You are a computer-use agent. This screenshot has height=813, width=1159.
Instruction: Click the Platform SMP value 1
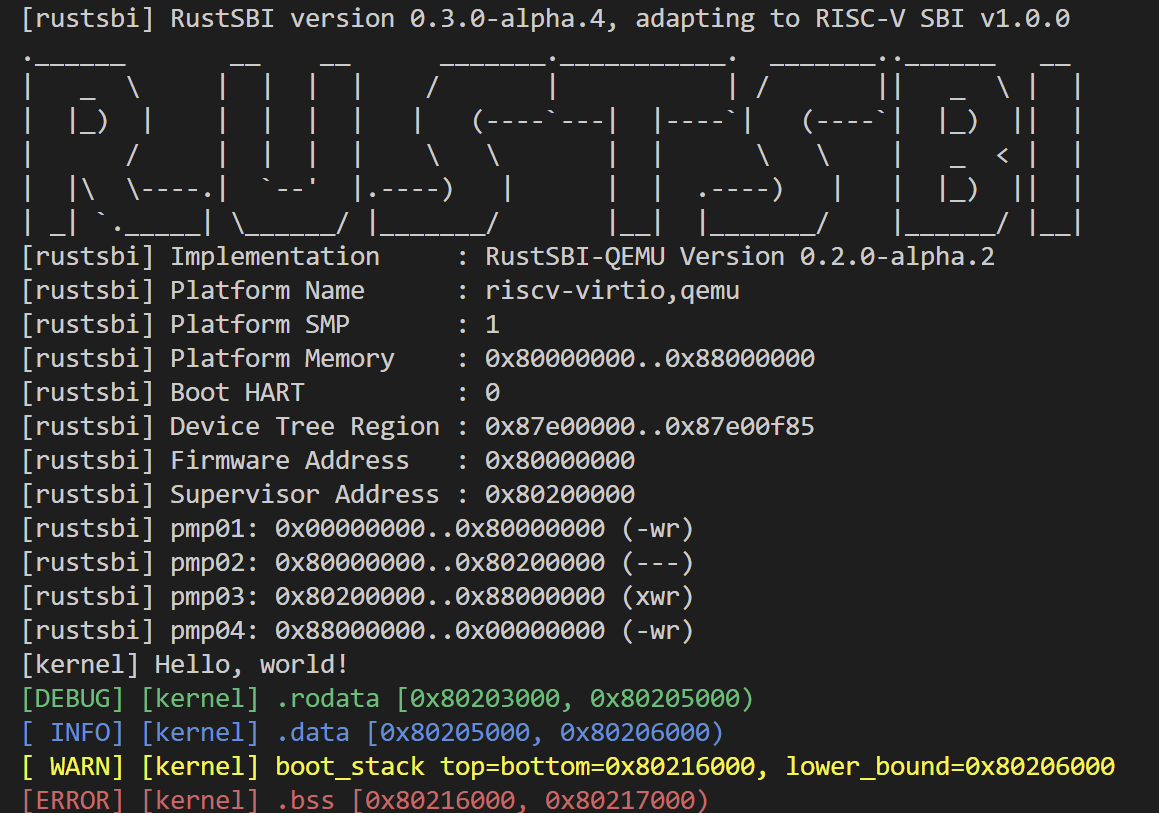492,325
